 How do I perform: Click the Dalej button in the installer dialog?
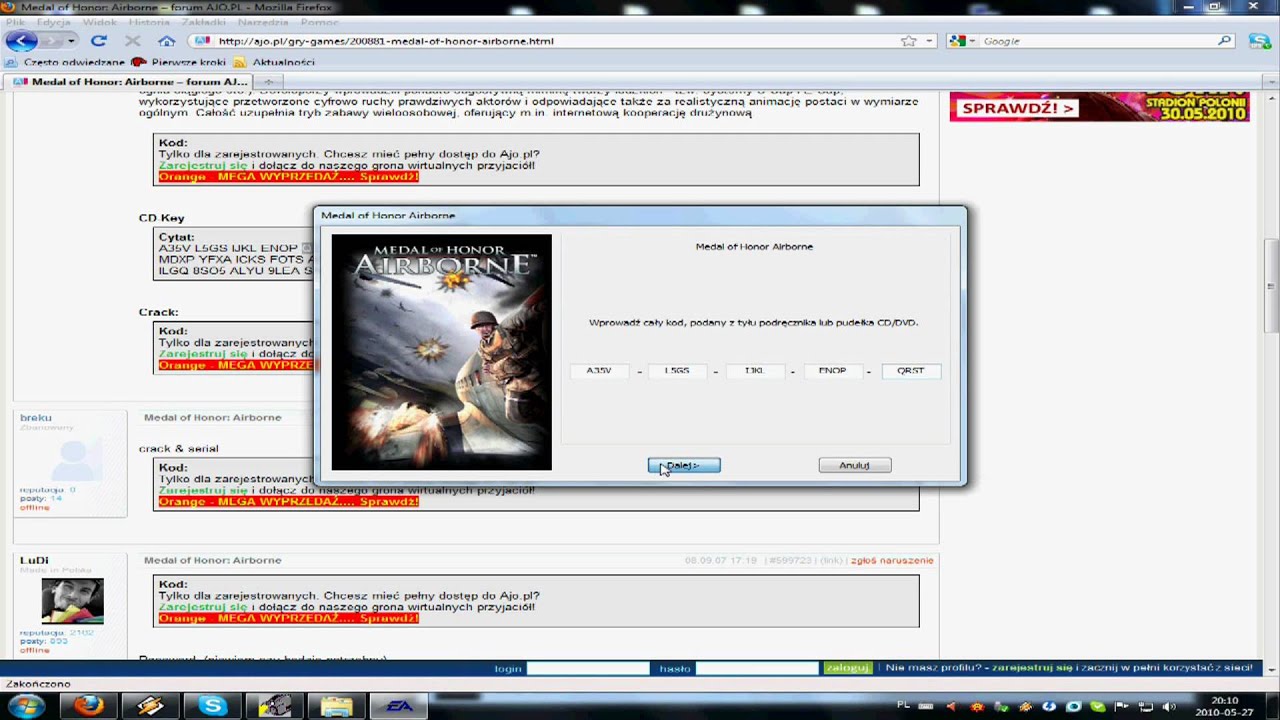[x=684, y=465]
